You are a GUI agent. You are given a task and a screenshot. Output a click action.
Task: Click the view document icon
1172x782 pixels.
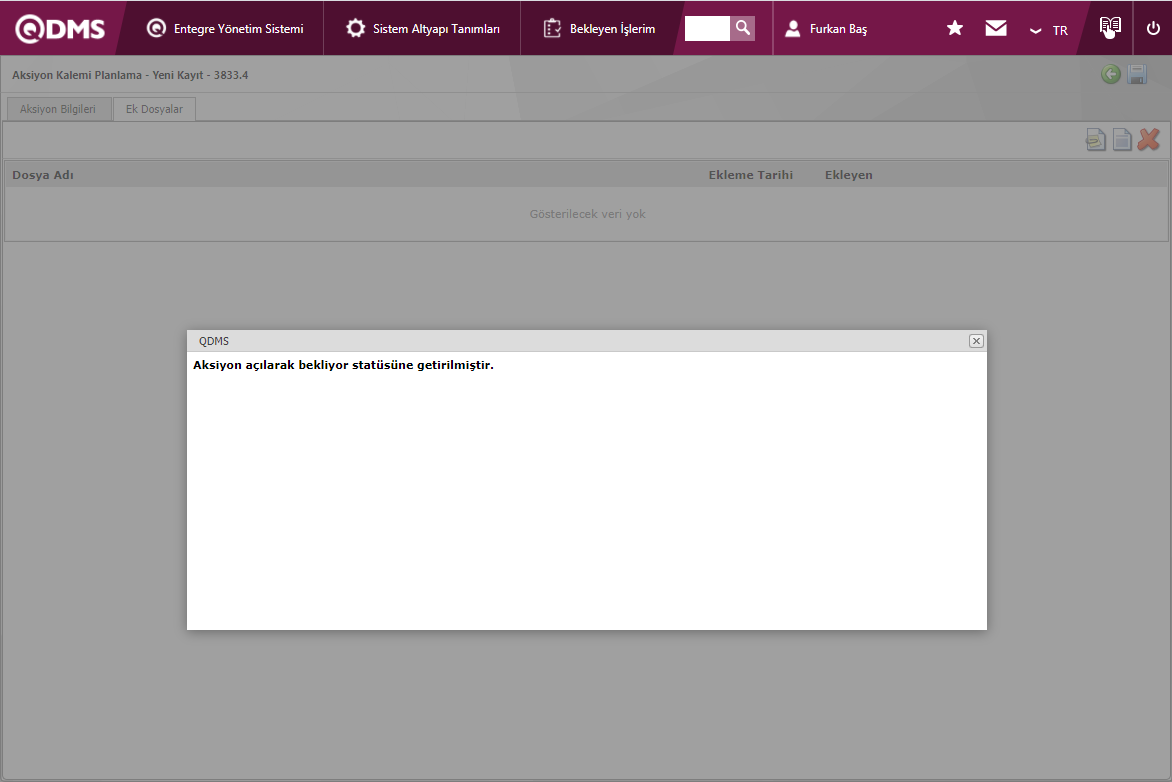tap(1122, 140)
